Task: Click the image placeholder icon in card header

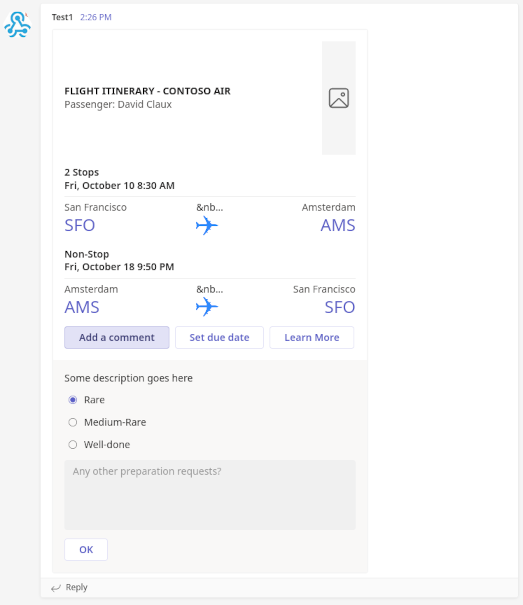Action: 339,98
